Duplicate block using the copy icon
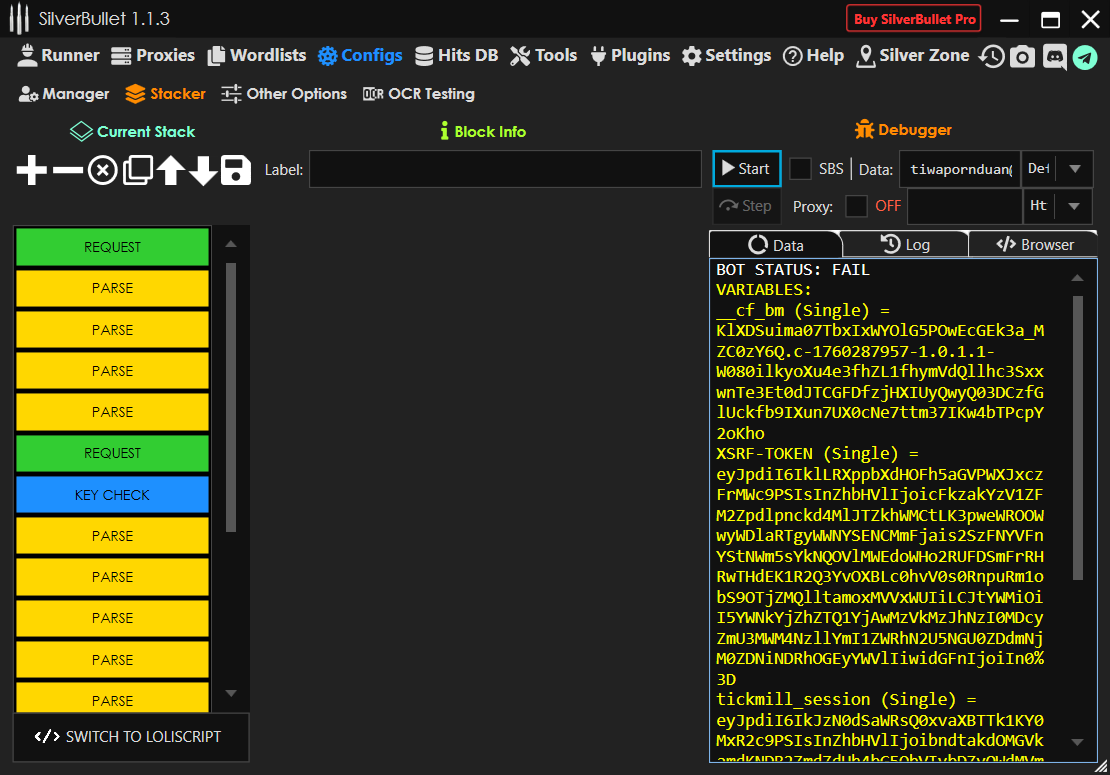This screenshot has height=775, width=1110. pyautogui.click(x=137, y=171)
